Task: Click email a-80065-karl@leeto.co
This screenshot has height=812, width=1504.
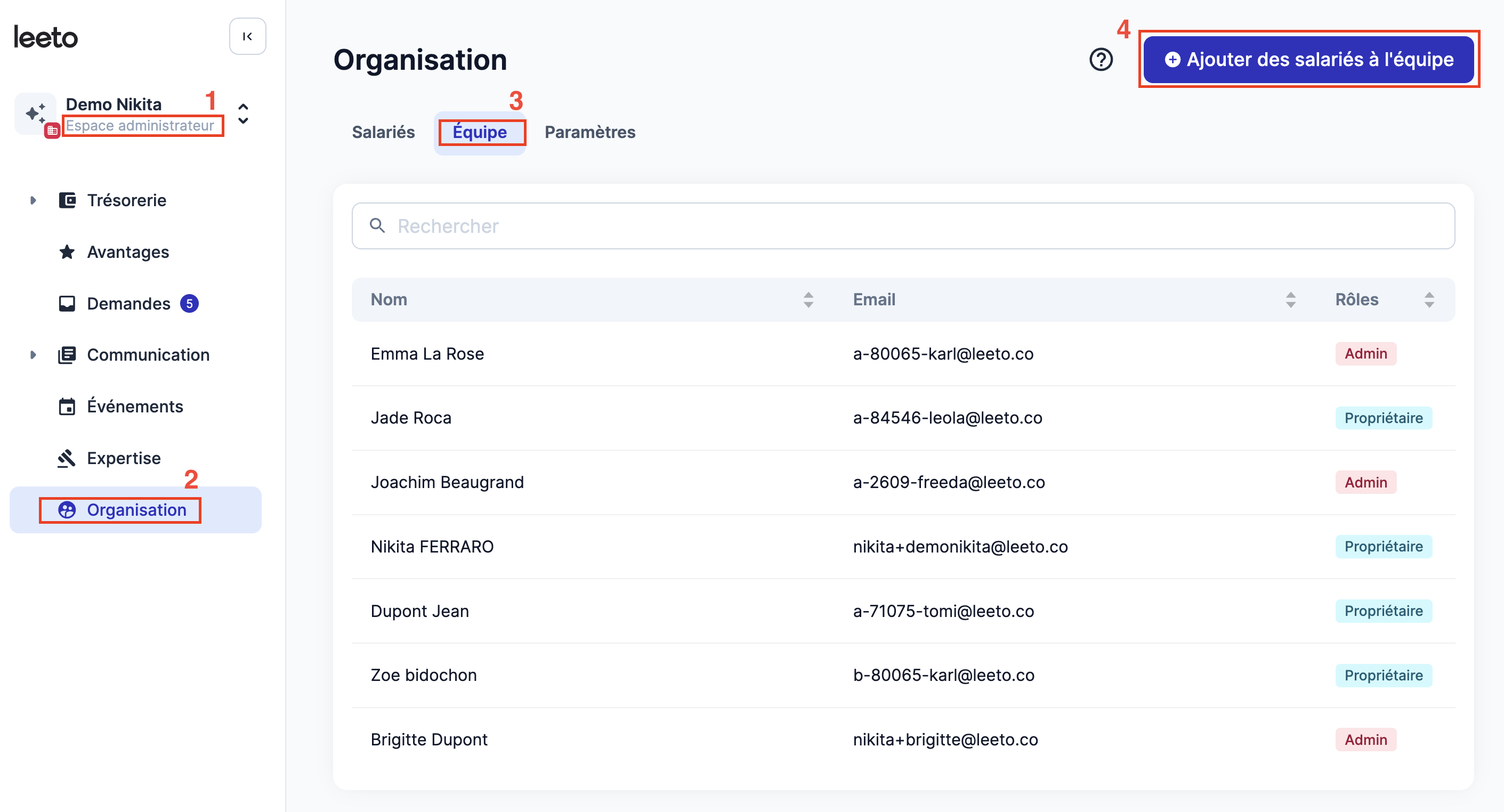Action: tap(943, 354)
